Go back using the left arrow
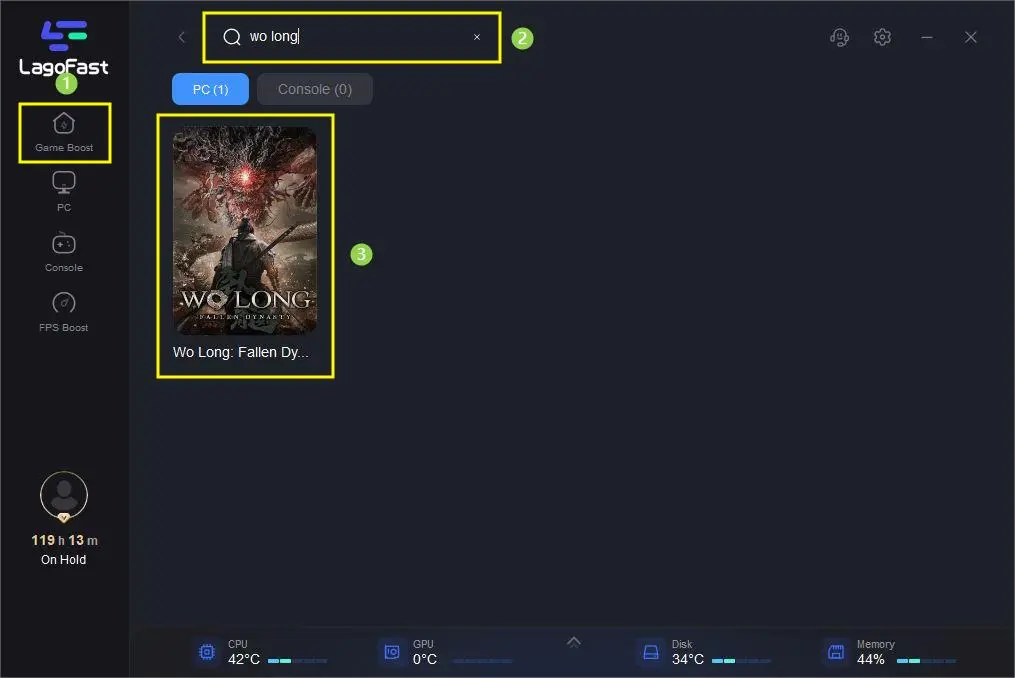 pos(182,38)
